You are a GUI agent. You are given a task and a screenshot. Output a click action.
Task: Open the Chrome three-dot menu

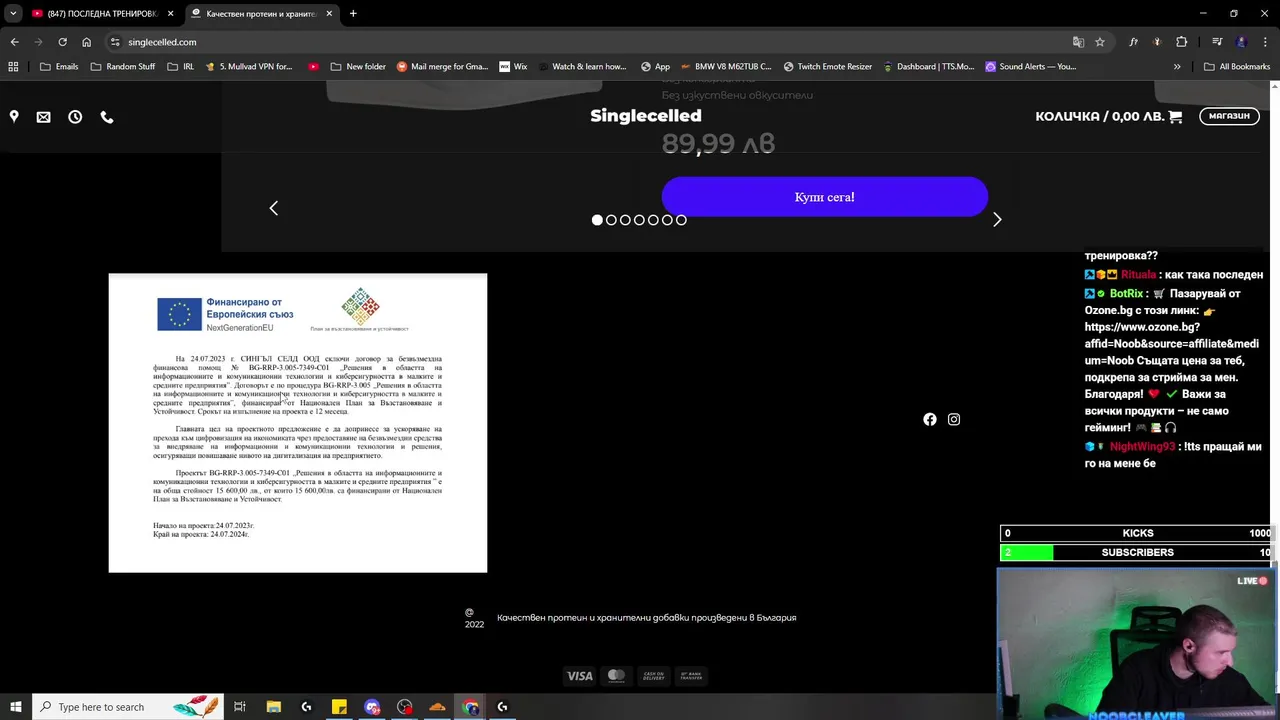coord(1265,42)
